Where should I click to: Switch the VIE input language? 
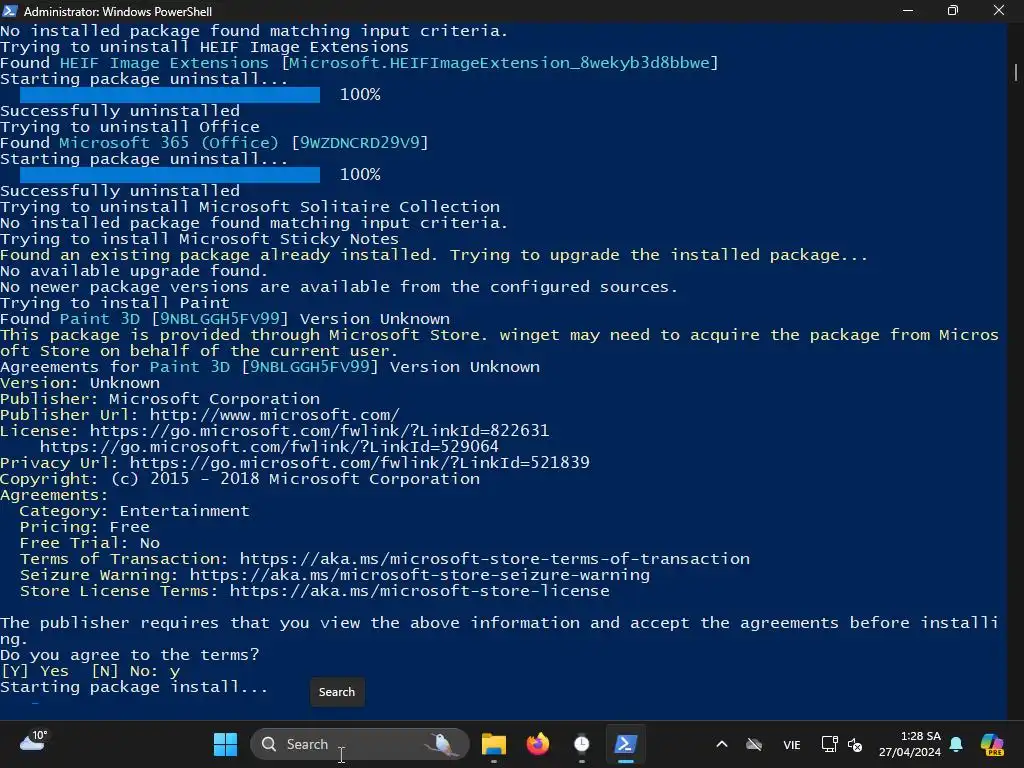792,744
